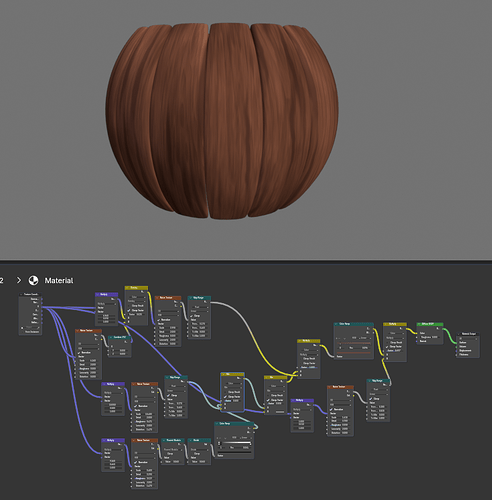Viewport: 492px width, 500px height.
Task: Open the Floored Modulo operation dropdown
Action: pyautogui.click(x=173, y=450)
